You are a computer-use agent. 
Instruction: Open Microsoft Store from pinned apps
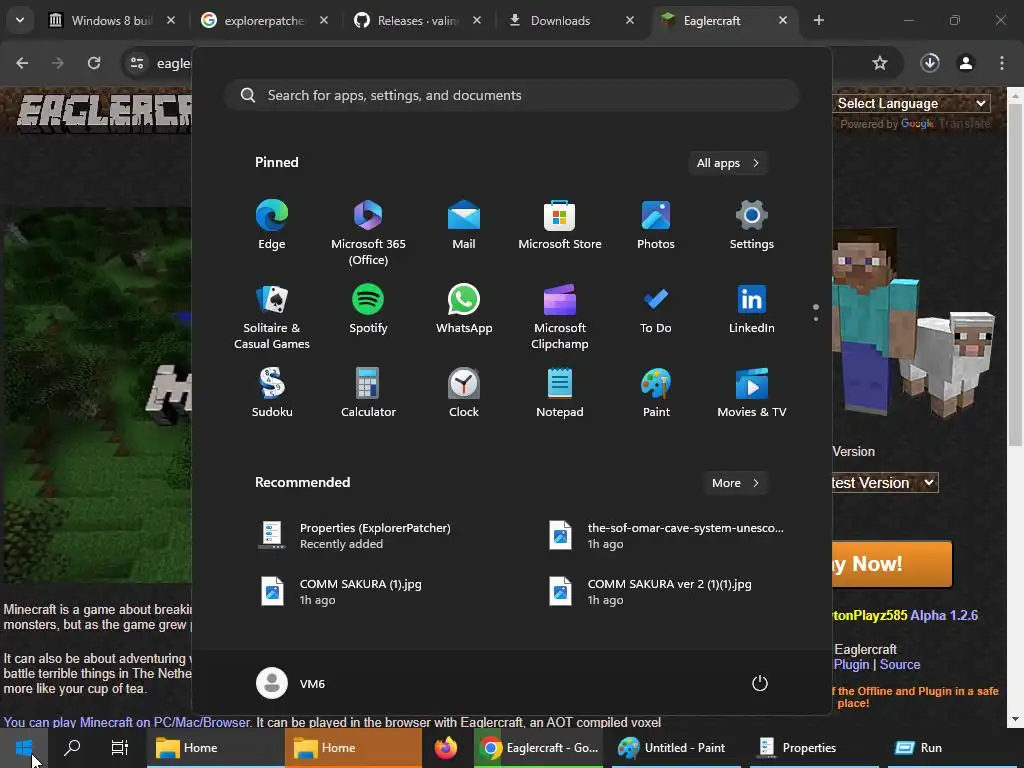click(560, 225)
